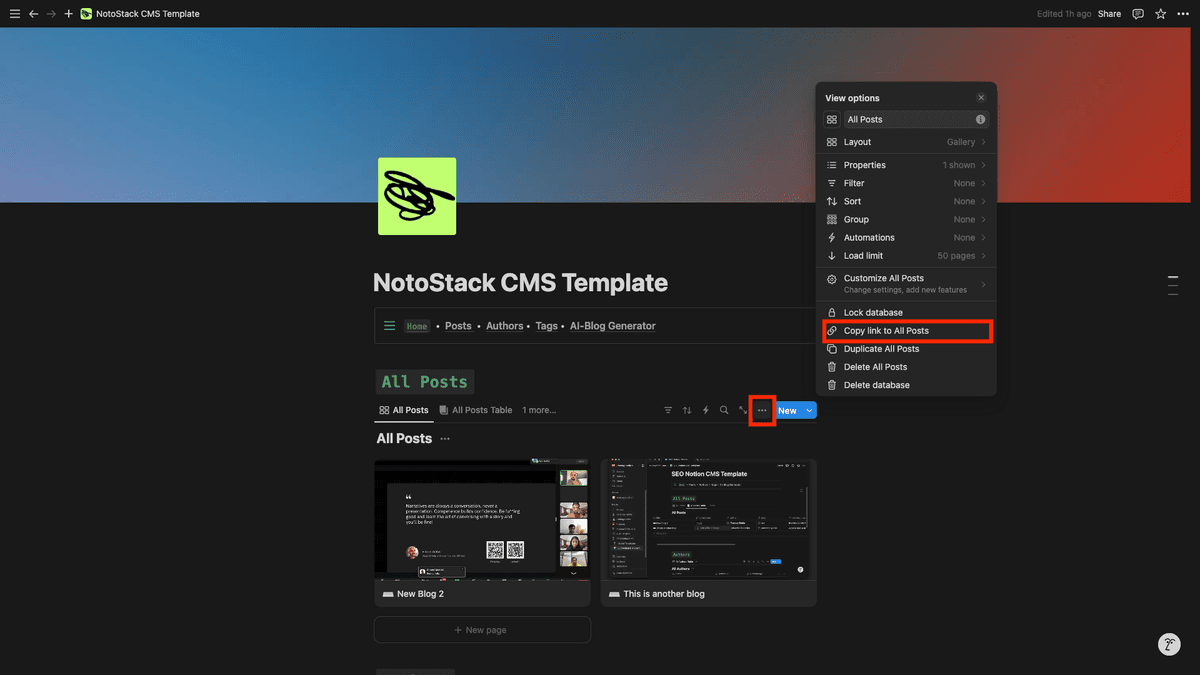
Task: Open the database sort icon
Action: [x=687, y=410]
